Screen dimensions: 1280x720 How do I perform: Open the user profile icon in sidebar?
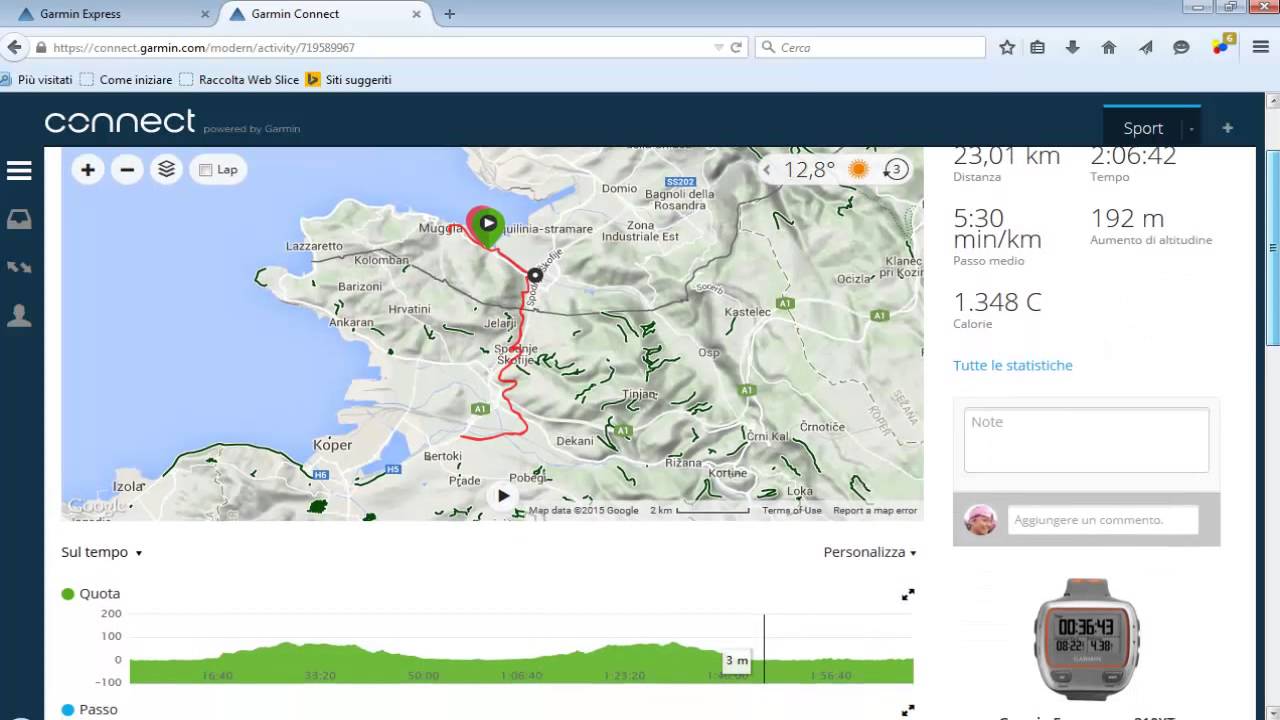tap(19, 316)
